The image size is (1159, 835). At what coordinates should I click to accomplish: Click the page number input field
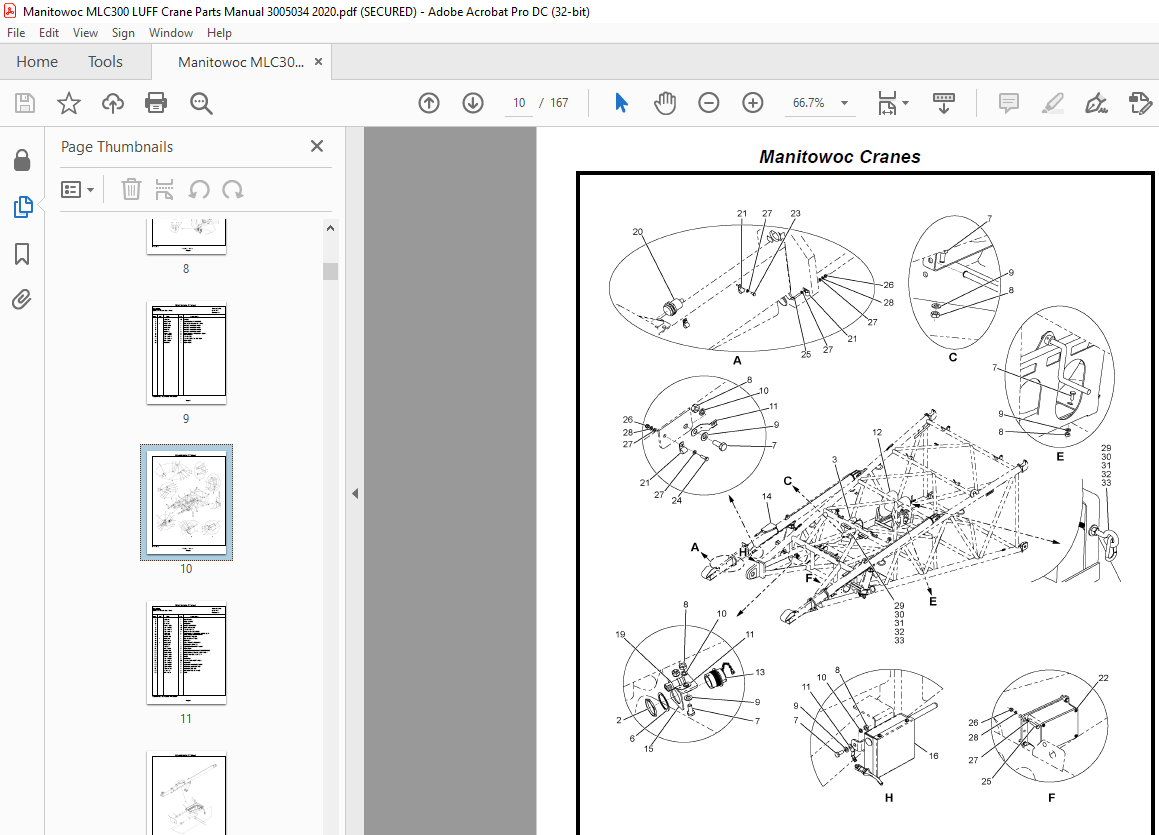(519, 103)
